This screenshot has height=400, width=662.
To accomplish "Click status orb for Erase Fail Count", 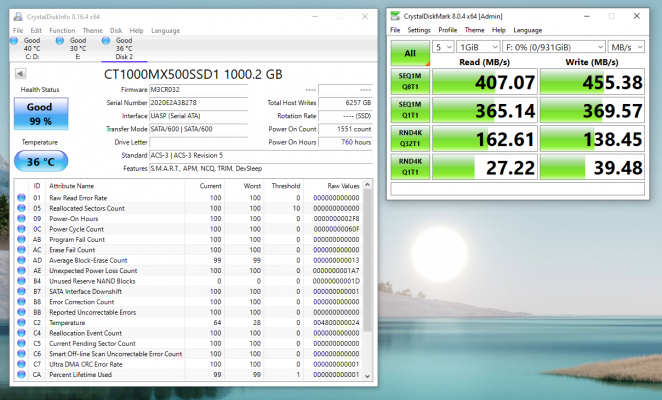I will tap(21, 250).
